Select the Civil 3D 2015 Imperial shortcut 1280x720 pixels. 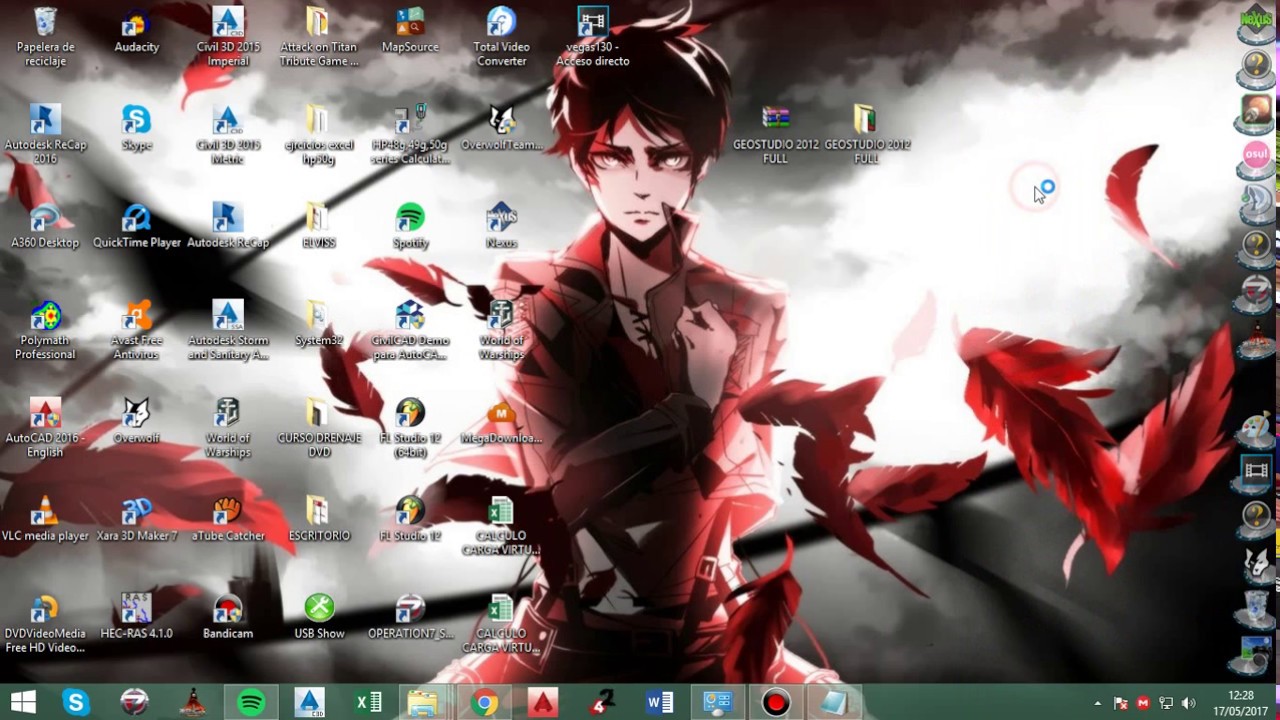(228, 37)
